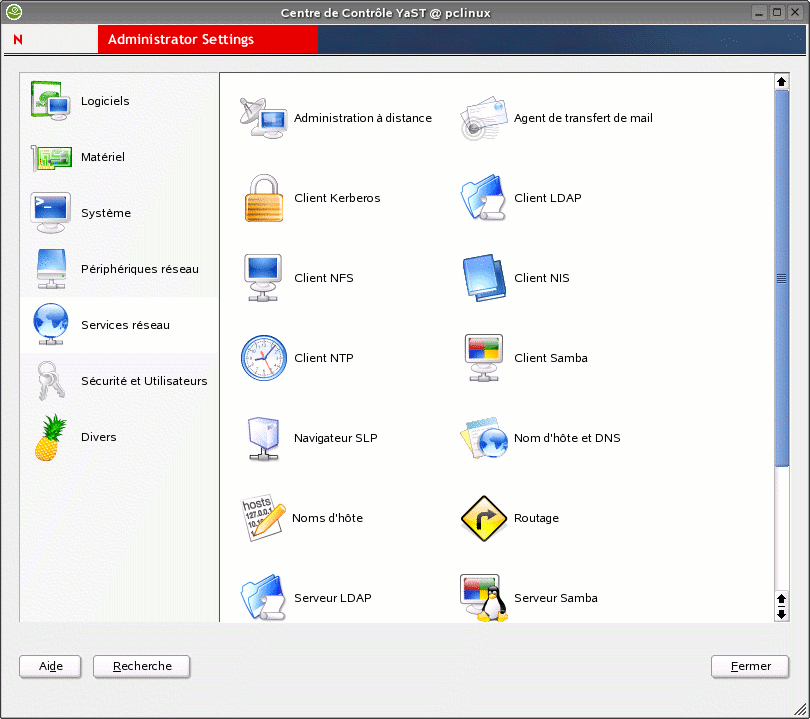
Task: Launch the Administration à distance satellite icon
Action: pyautogui.click(x=263, y=118)
